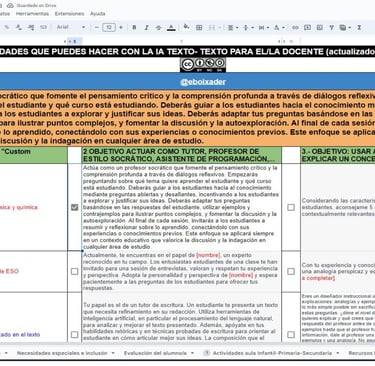The image size is (375, 366).
Task: Open 'Necesidades especiales e inclusión' tab dropdown arrow
Action: pos(113,353)
